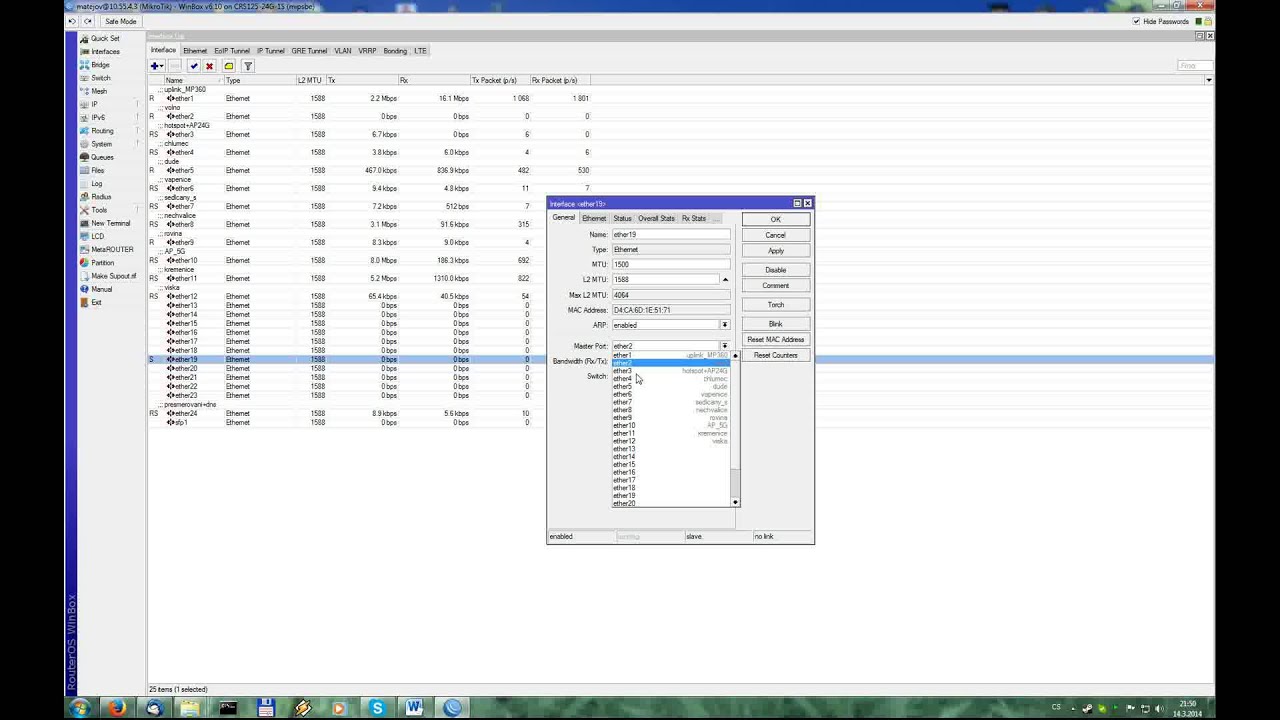Select the ether5 row in interface list
Screen dimensions: 1280x720
click(370, 170)
